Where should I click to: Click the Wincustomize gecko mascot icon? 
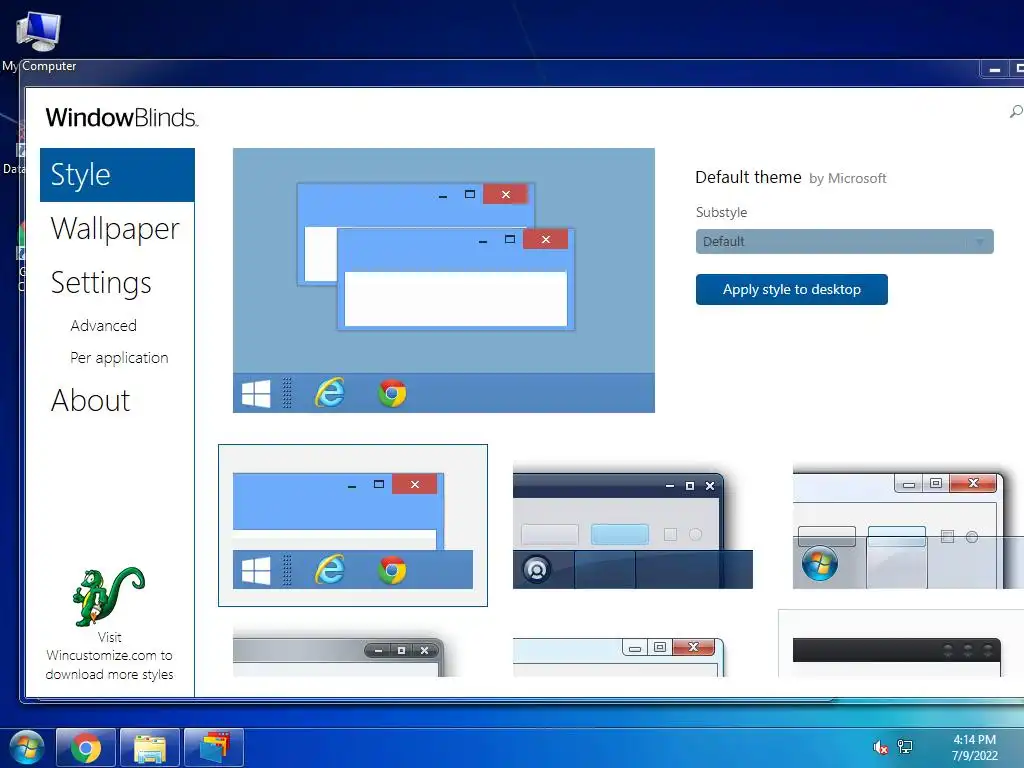(108, 596)
